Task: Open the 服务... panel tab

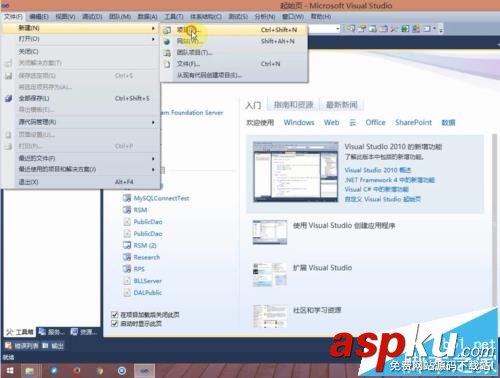Action: [x=52, y=332]
